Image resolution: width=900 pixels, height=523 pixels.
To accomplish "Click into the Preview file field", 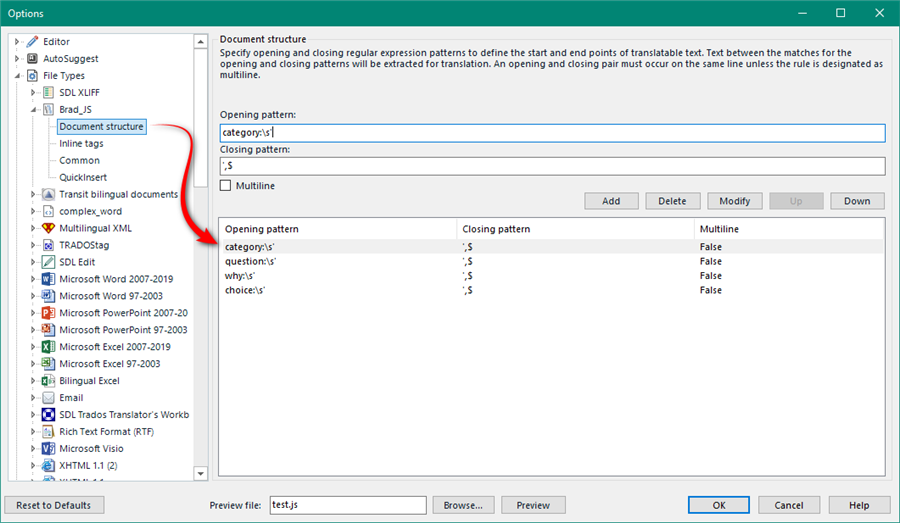I will coord(348,505).
